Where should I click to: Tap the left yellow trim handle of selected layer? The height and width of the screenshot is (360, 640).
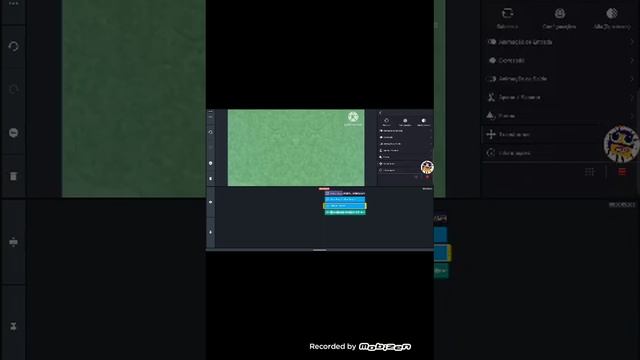(324, 206)
